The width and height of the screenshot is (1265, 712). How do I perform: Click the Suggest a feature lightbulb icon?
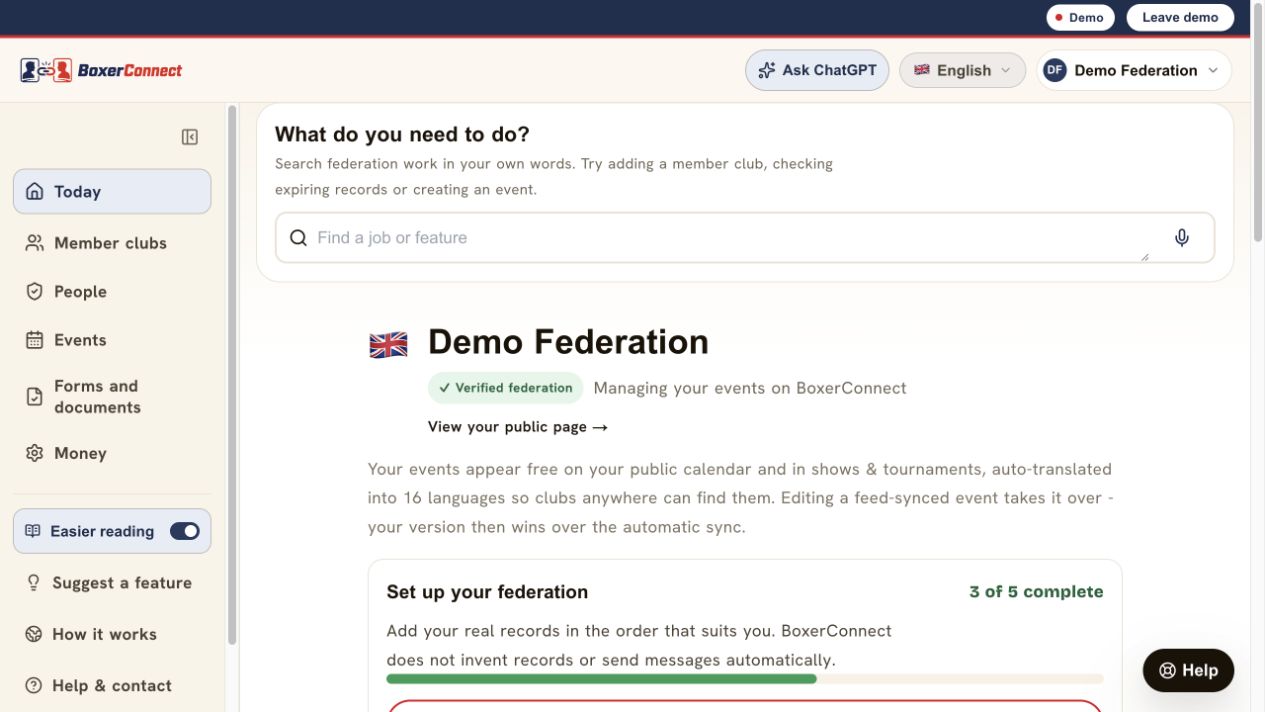click(34, 583)
